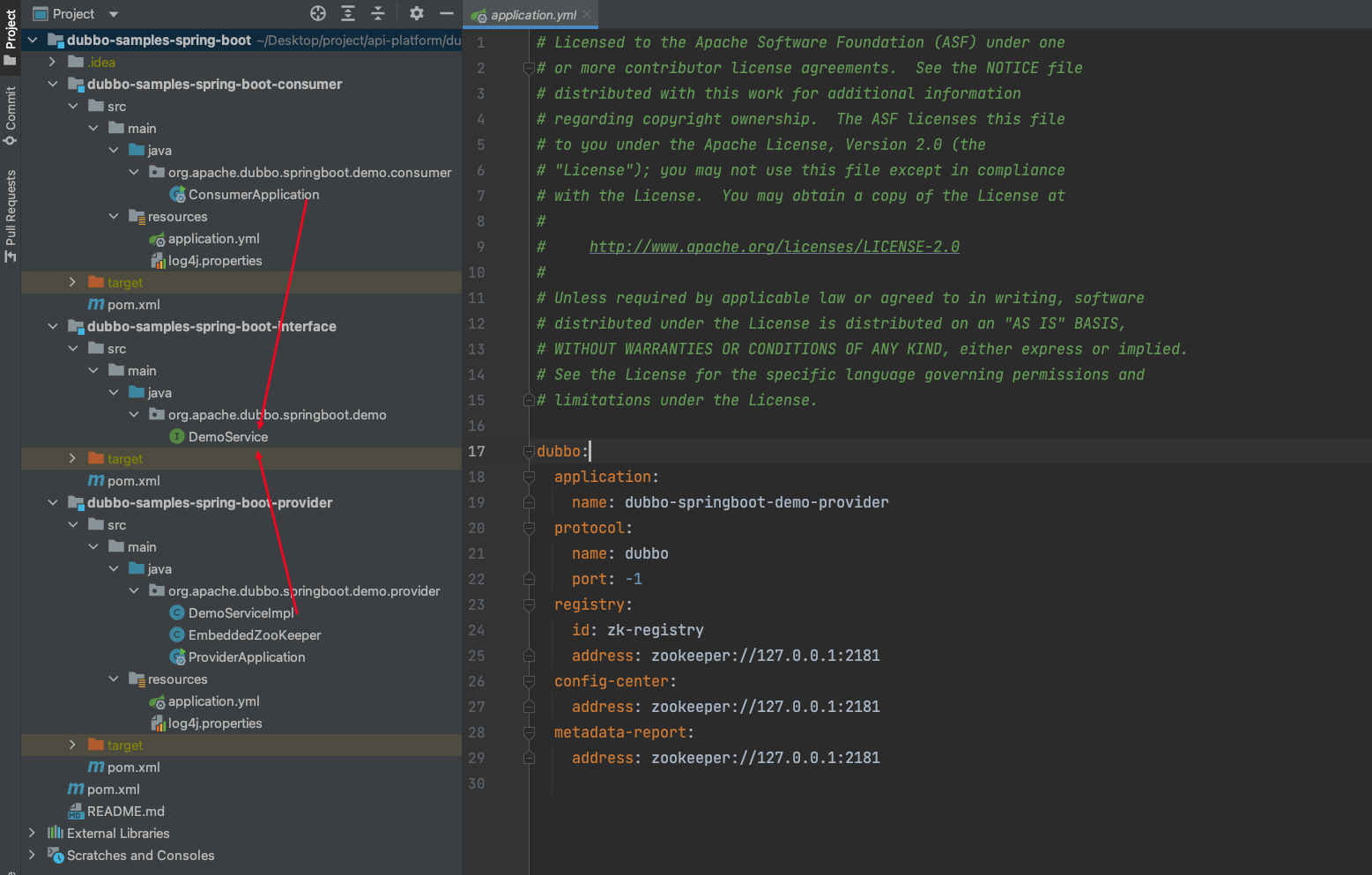Toggle code fold at protocol: line 20
This screenshot has width=1372, height=875.
point(529,528)
